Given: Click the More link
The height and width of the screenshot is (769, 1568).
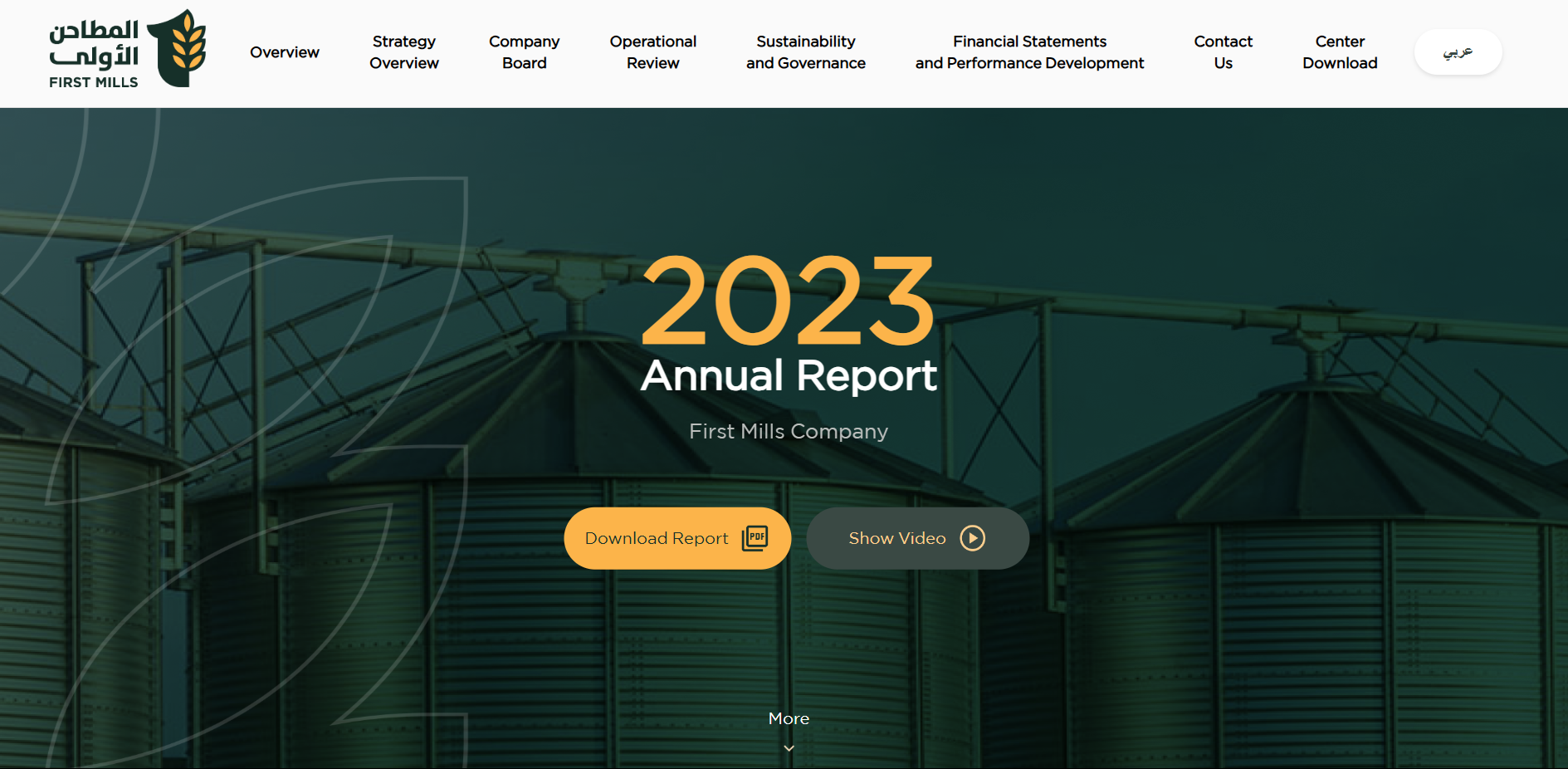Looking at the screenshot, I should coord(789,719).
